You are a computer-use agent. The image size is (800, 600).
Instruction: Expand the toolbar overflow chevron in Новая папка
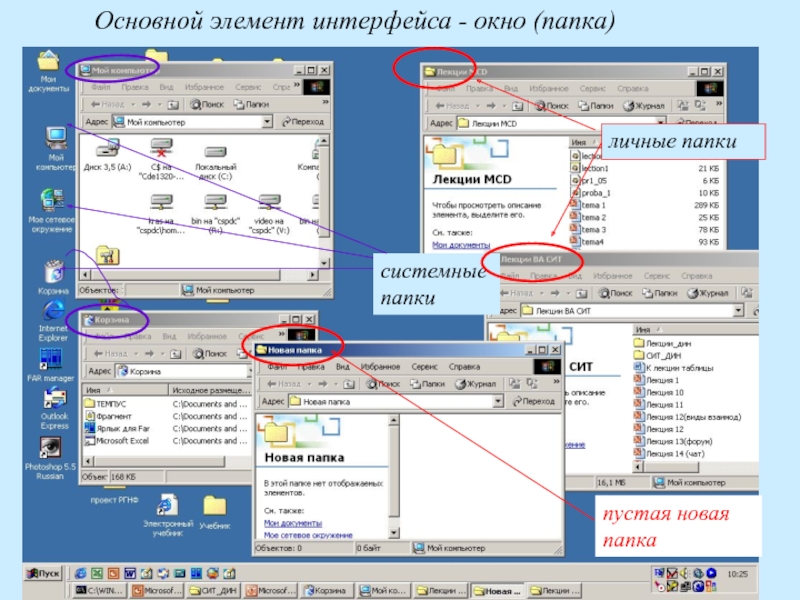click(556, 382)
